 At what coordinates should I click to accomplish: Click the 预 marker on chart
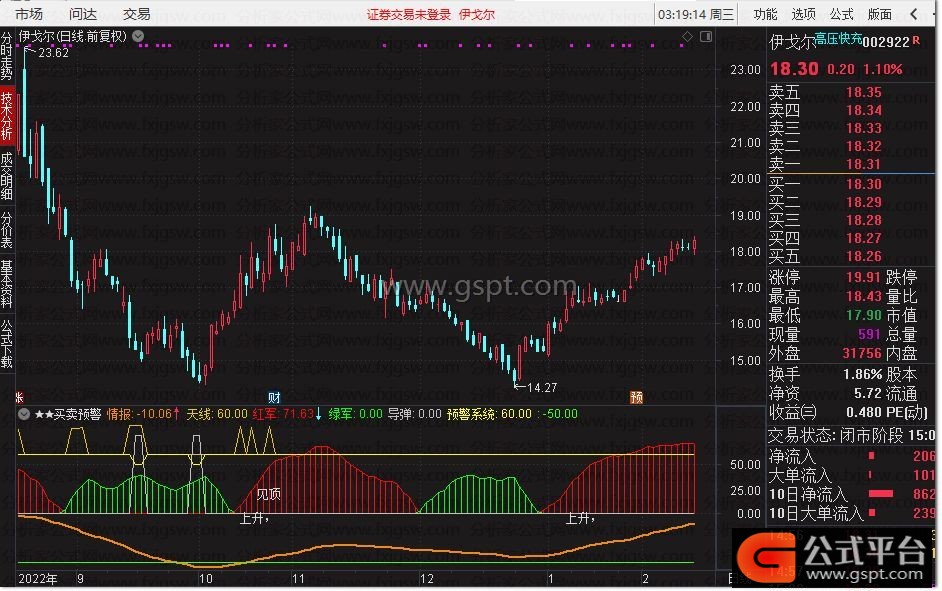pos(636,398)
